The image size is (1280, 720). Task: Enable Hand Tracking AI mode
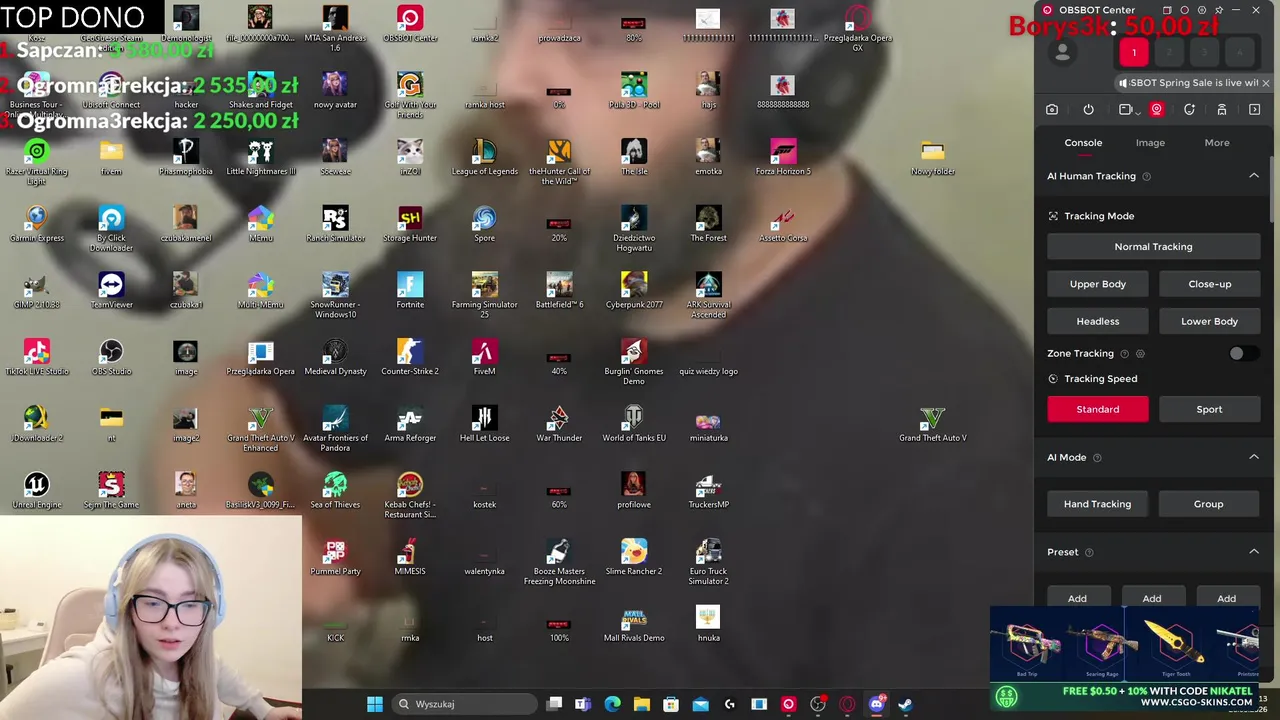click(x=1097, y=504)
